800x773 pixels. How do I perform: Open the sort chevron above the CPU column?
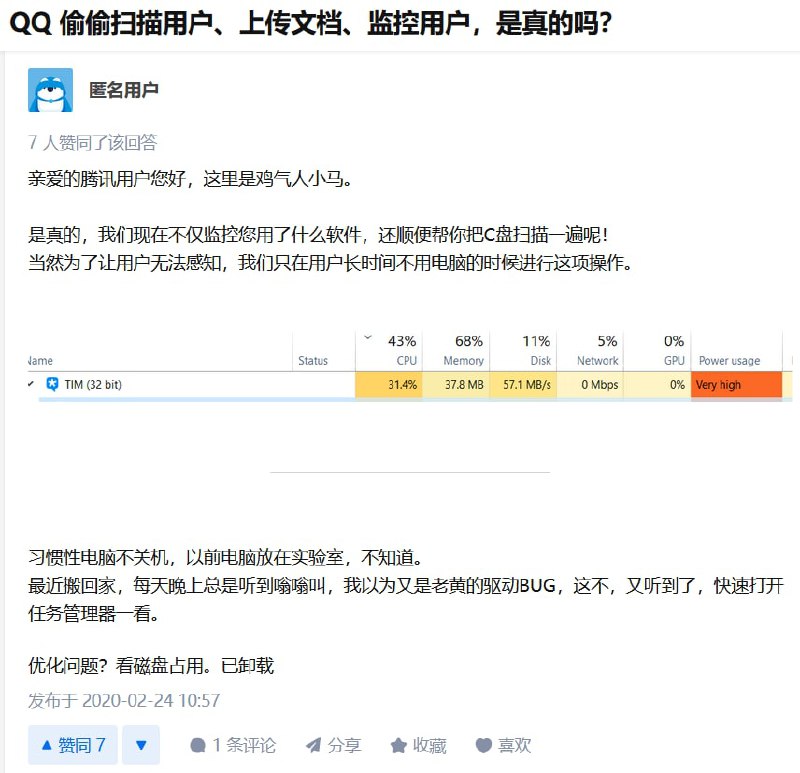click(x=367, y=339)
